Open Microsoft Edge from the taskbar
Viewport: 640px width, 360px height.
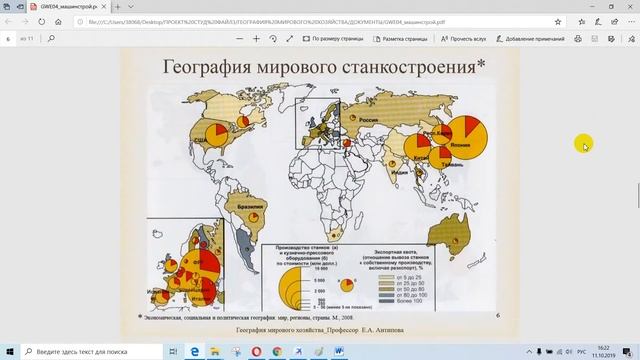coord(195,351)
